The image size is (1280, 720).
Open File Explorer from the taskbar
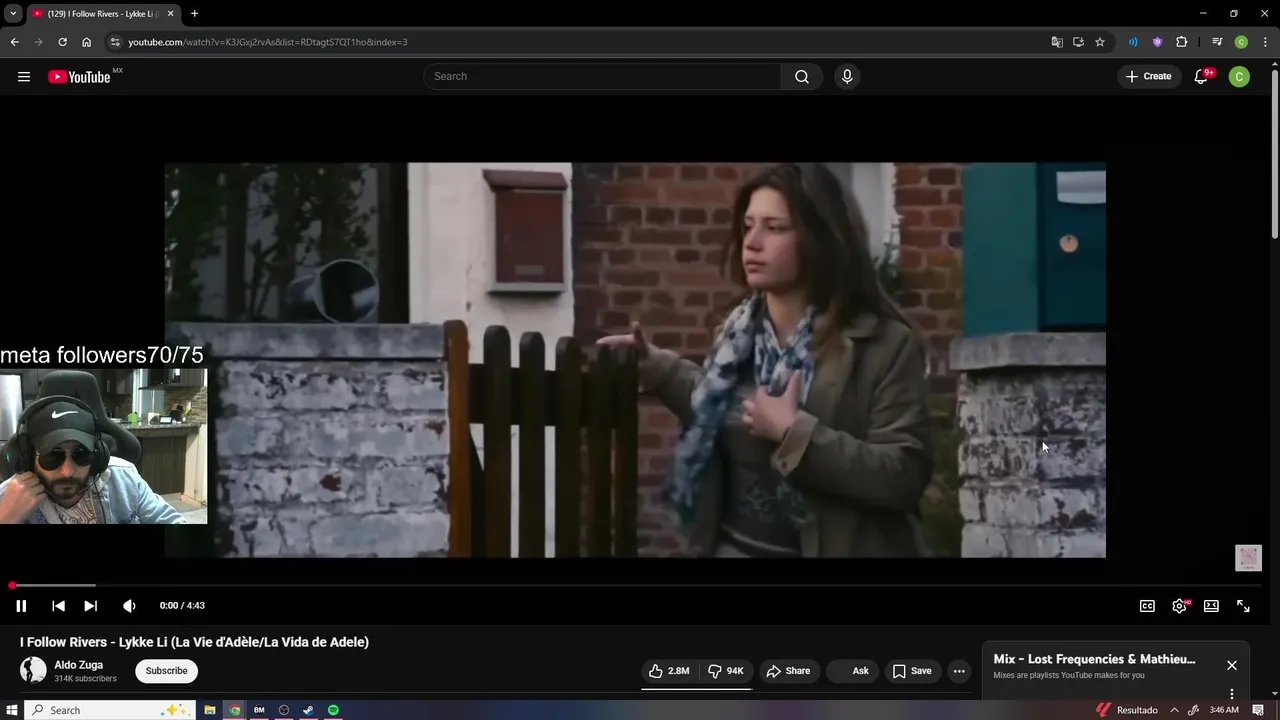tap(210, 710)
